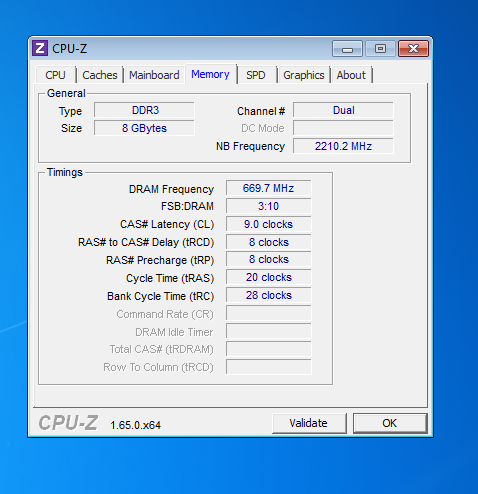The width and height of the screenshot is (478, 494).
Task: Click the Channel # label
Action: (x=261, y=111)
